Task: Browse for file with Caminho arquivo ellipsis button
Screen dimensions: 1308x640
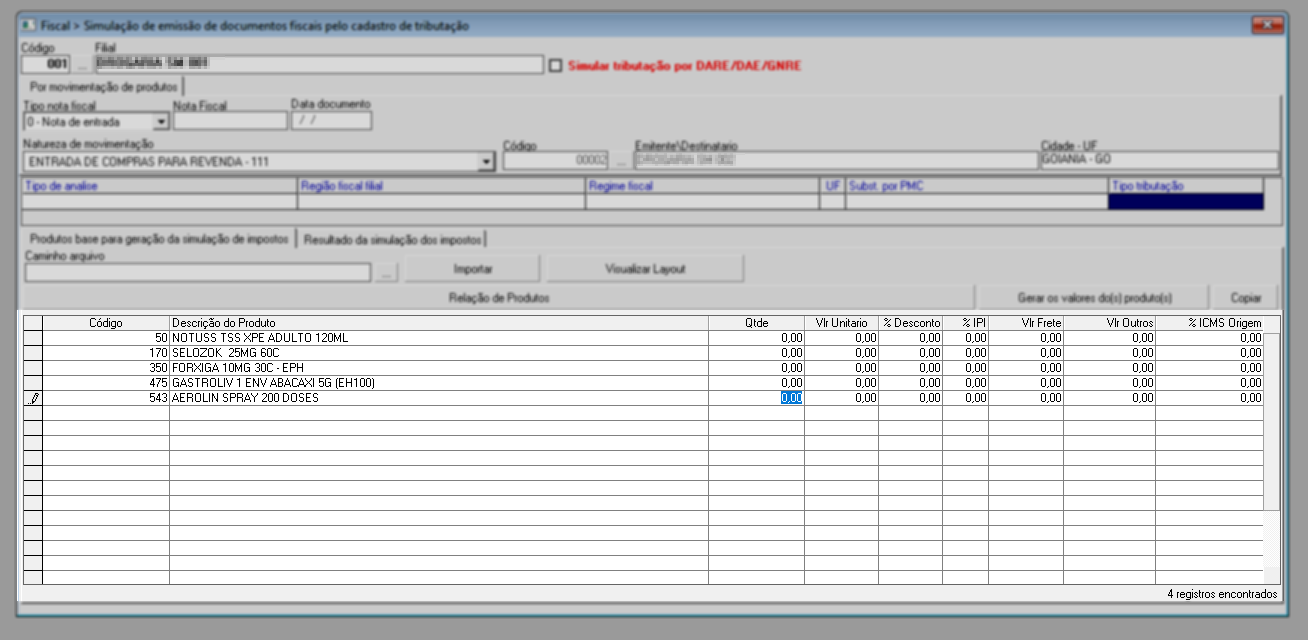Action: (388, 271)
